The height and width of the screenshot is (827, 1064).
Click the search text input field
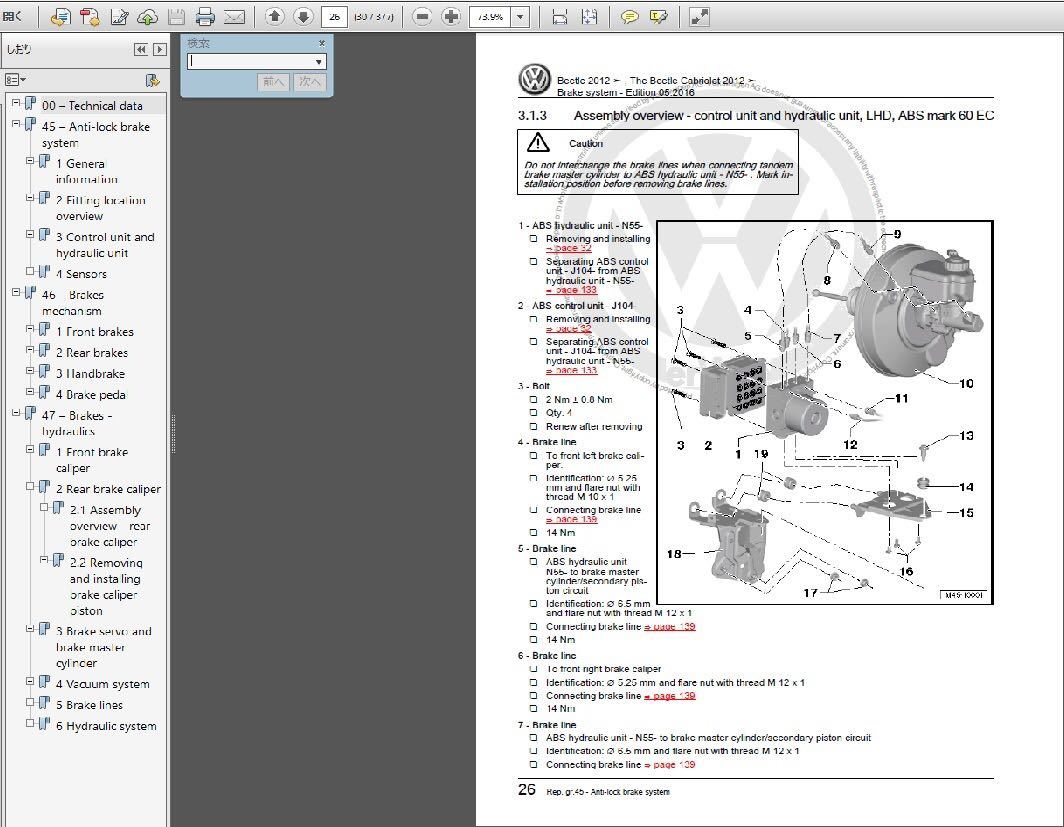point(250,62)
